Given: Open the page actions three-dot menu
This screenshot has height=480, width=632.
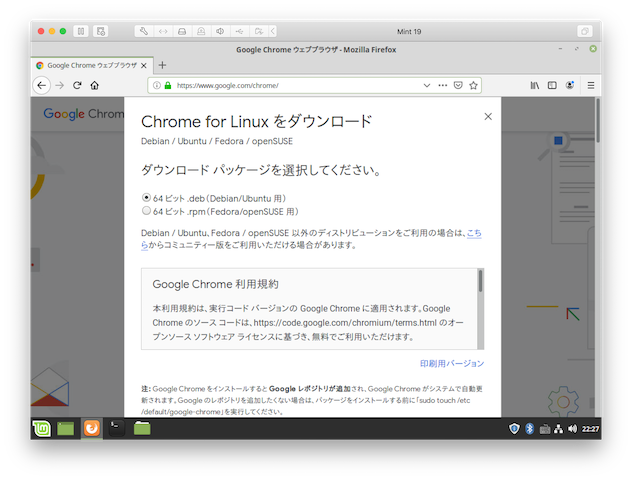Looking at the screenshot, I should click(x=443, y=85).
